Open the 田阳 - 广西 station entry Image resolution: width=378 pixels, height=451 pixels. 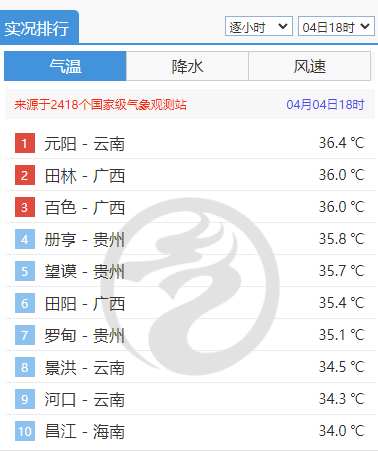85,304
